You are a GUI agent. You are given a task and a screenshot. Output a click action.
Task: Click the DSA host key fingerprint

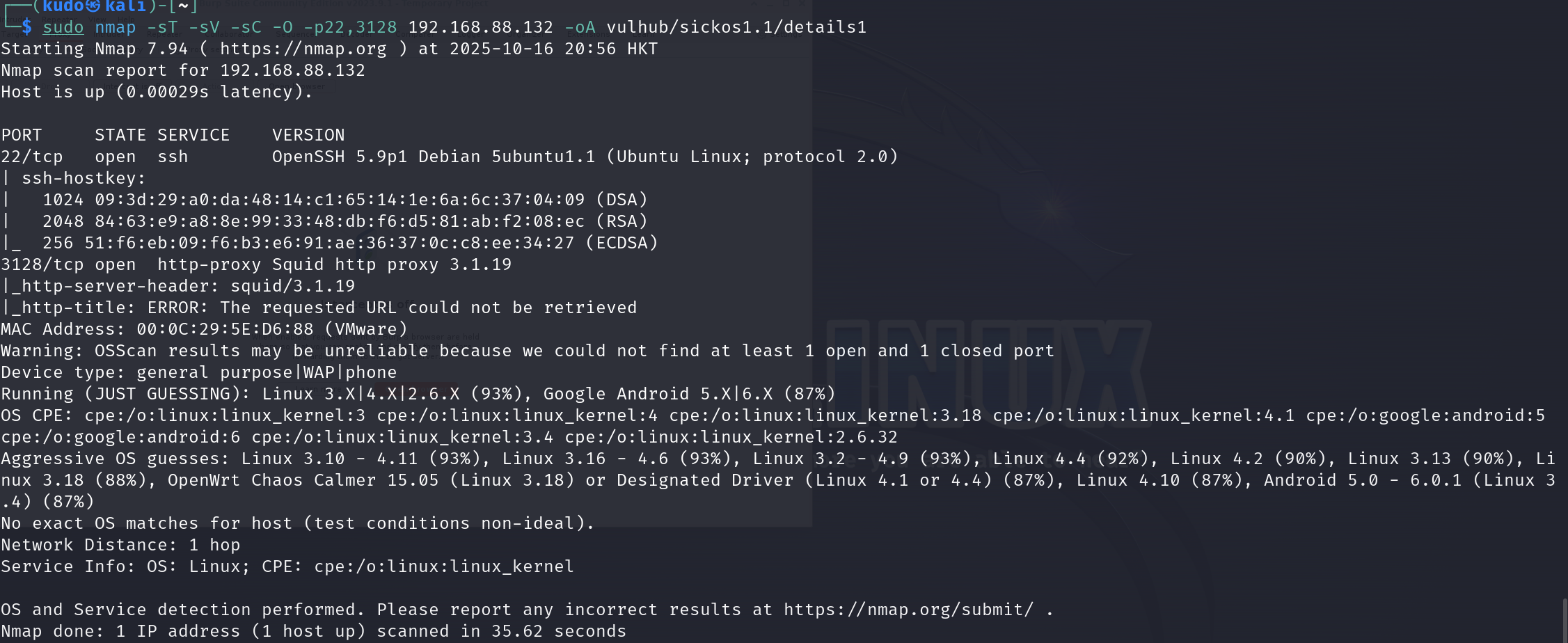[x=340, y=200]
